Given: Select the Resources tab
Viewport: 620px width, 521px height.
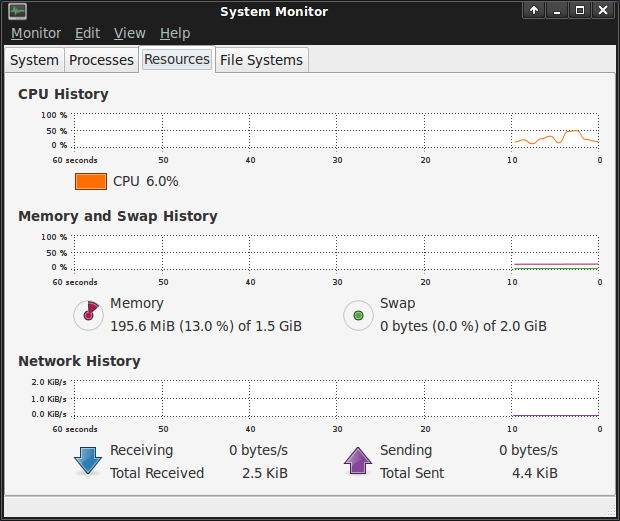Looking at the screenshot, I should 177,59.
